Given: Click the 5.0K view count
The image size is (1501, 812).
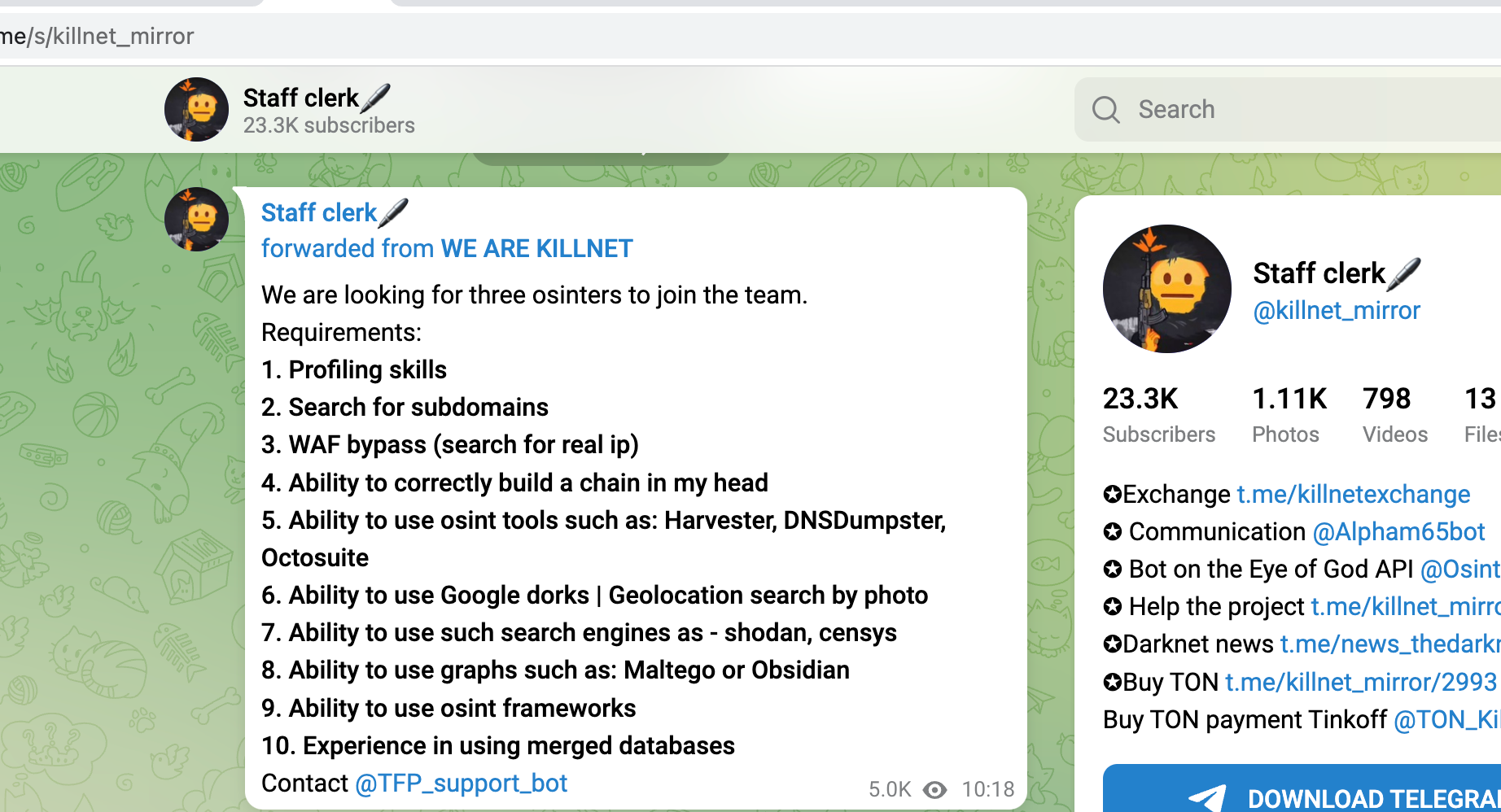Looking at the screenshot, I should click(x=890, y=789).
